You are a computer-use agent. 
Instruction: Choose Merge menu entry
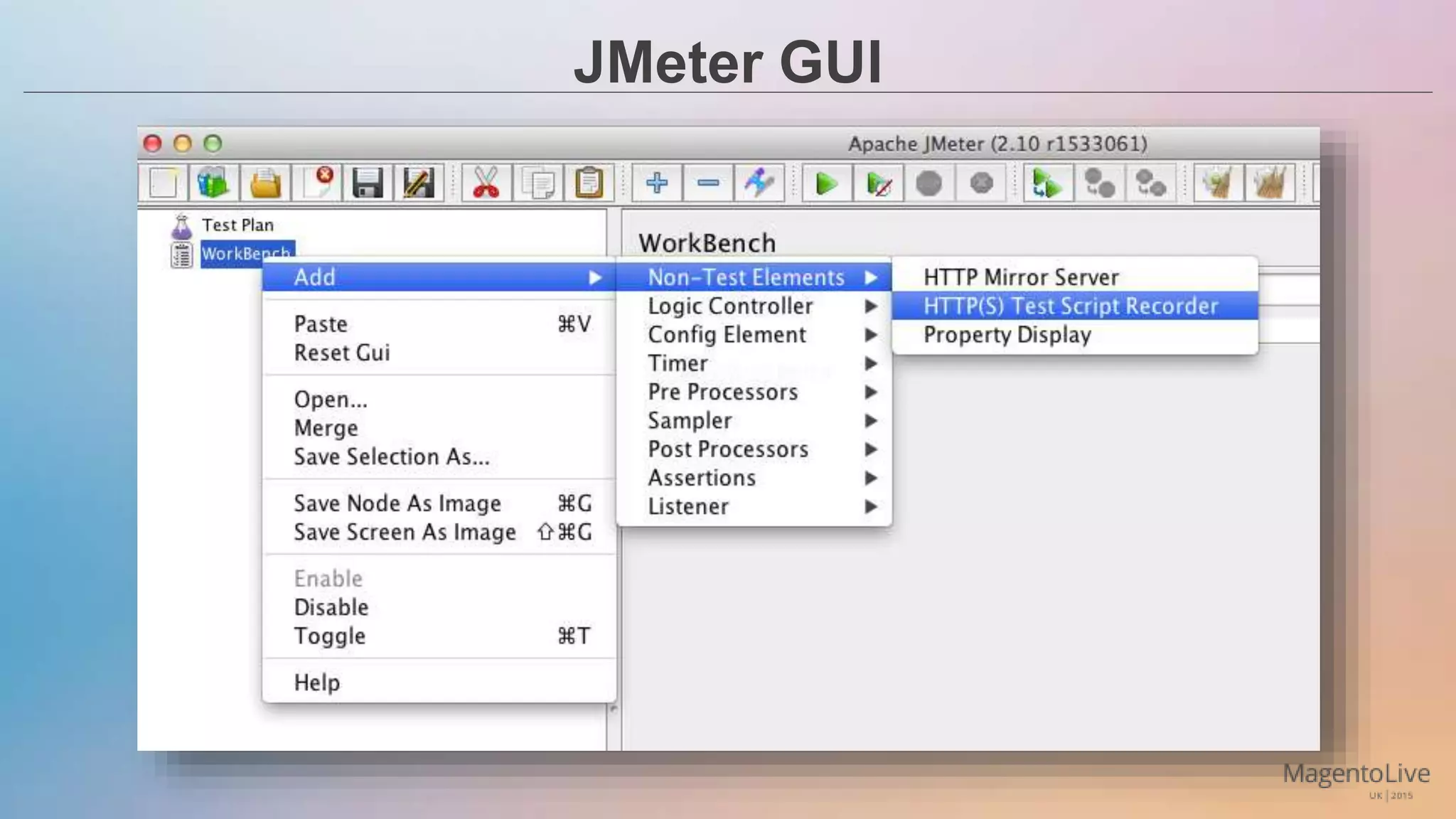point(439,428)
